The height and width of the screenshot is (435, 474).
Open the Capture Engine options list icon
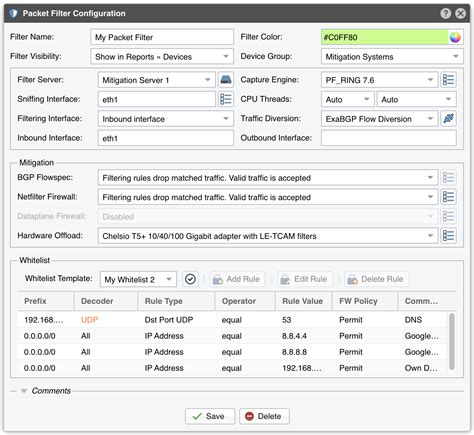(448, 80)
